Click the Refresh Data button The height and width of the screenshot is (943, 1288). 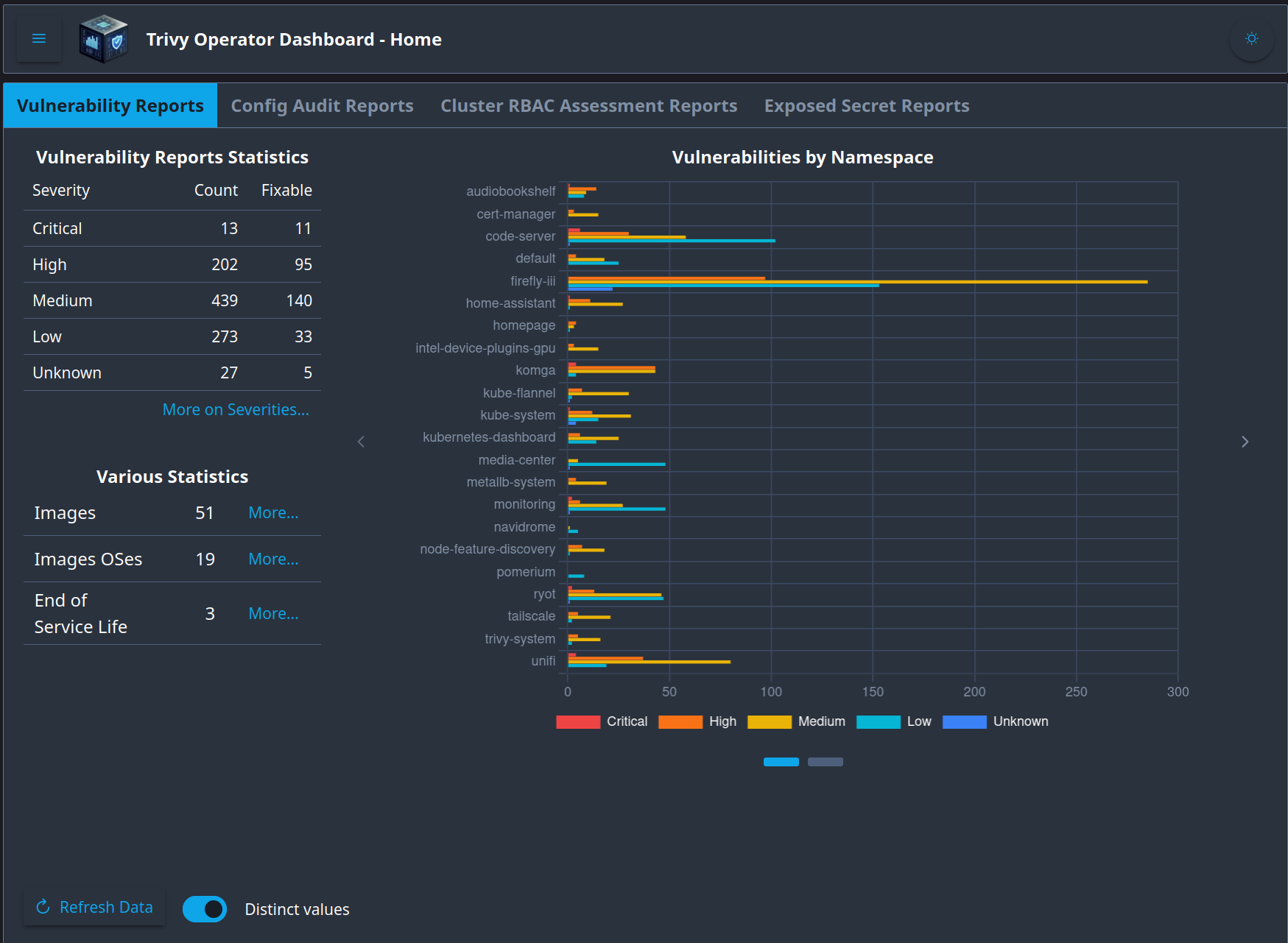95,908
